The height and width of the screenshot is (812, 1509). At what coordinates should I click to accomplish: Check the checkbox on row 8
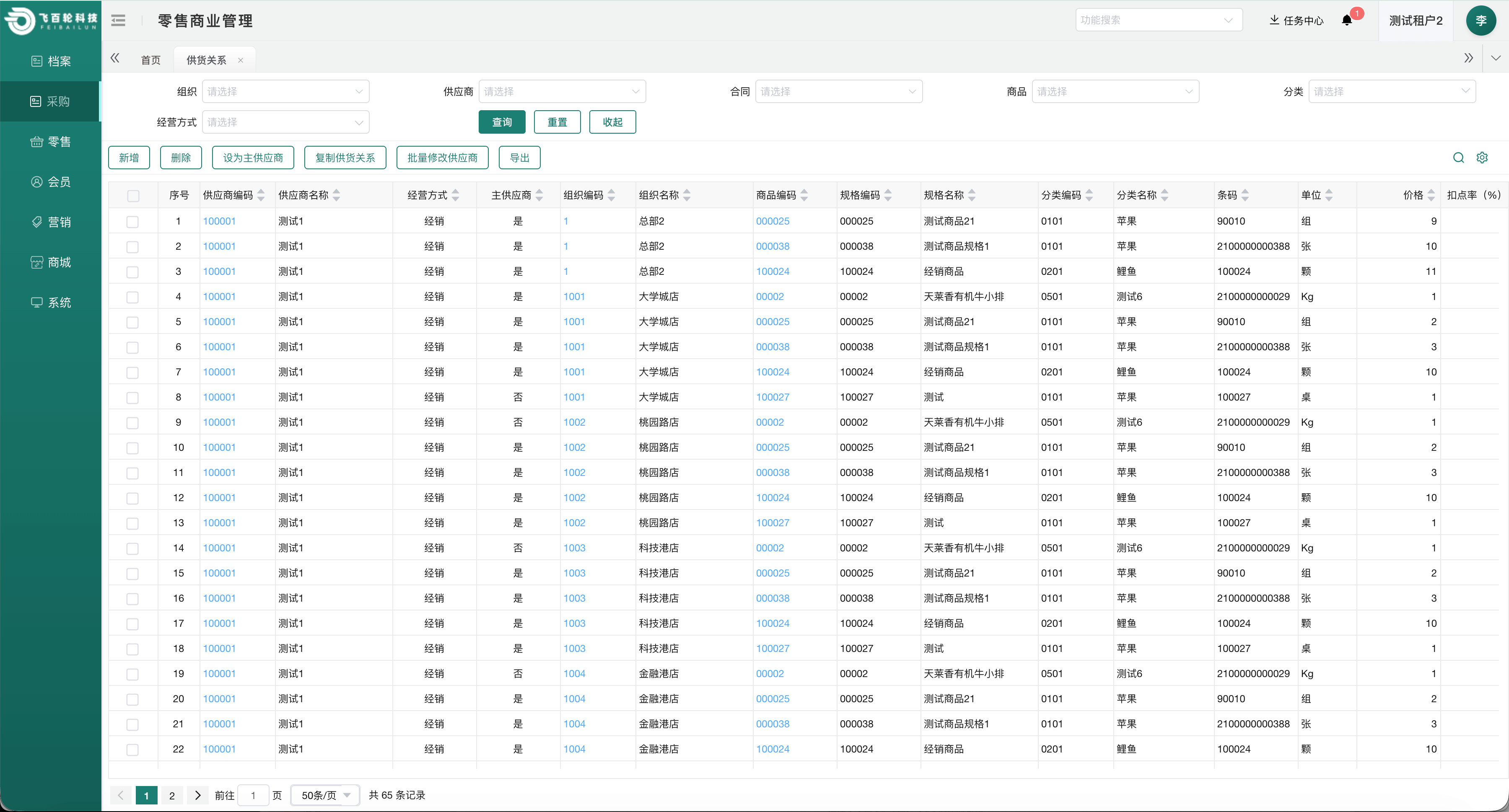tap(133, 397)
